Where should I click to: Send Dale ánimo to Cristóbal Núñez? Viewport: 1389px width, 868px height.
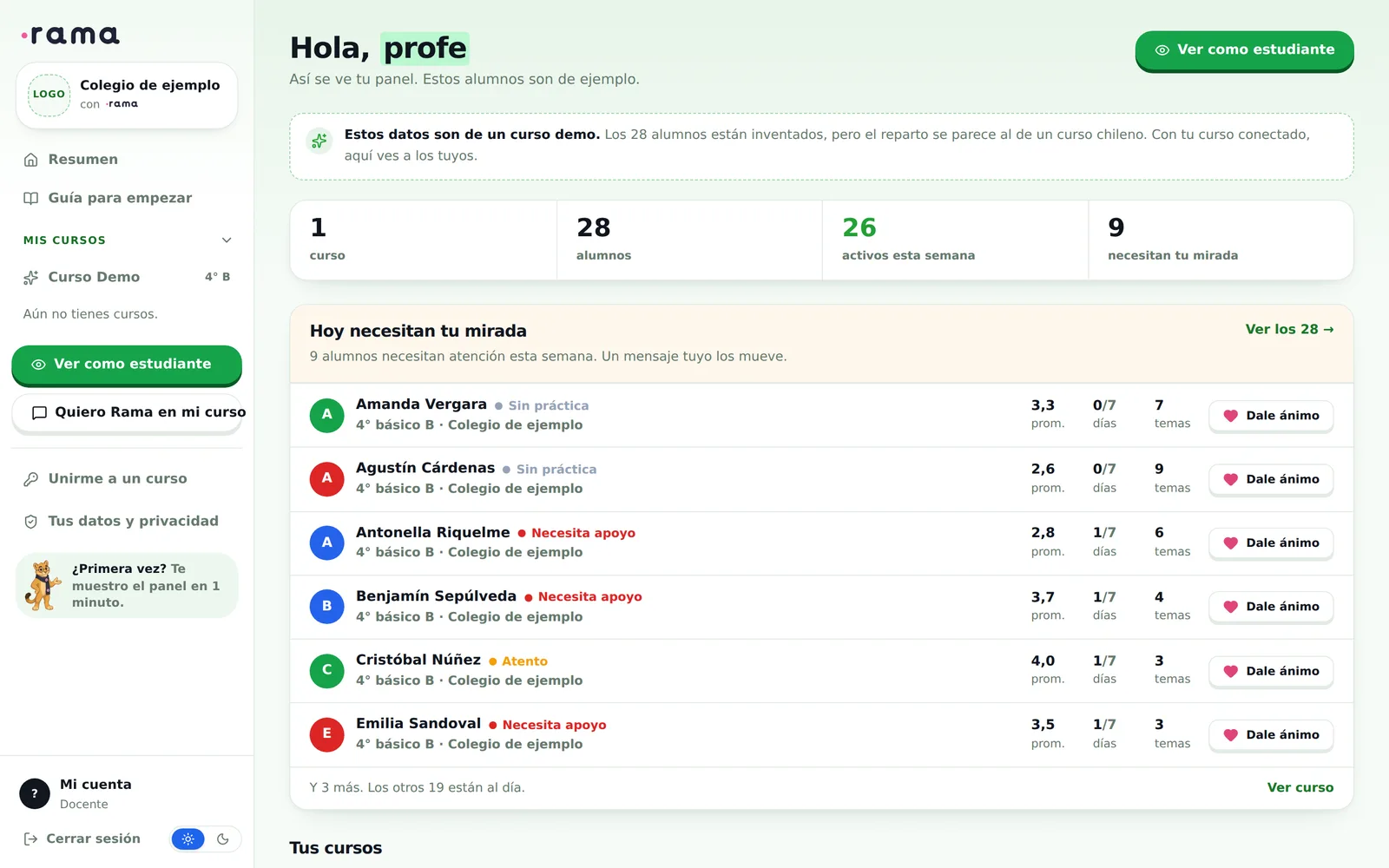coord(1271,671)
